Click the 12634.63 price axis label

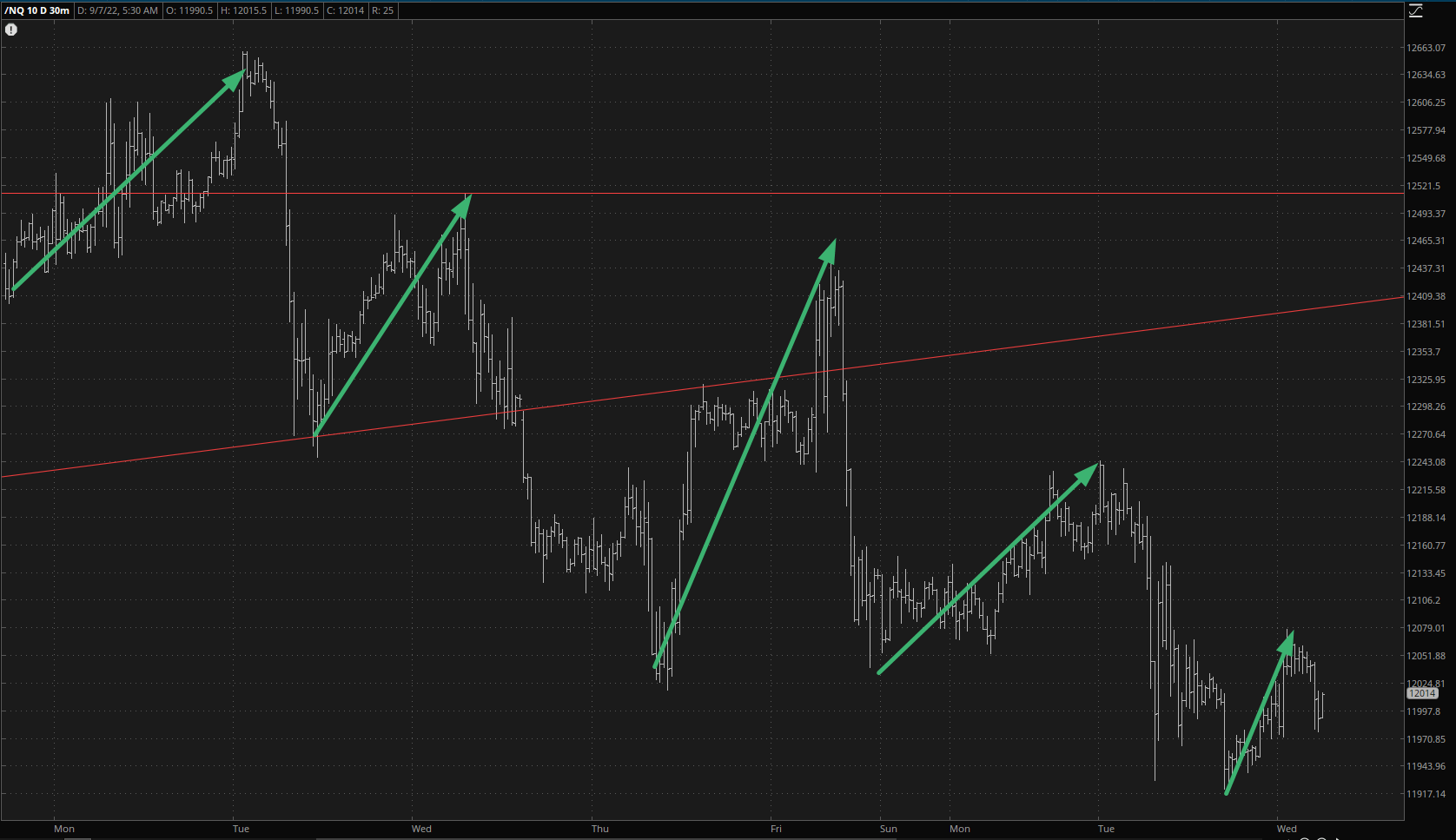pyautogui.click(x=1426, y=75)
